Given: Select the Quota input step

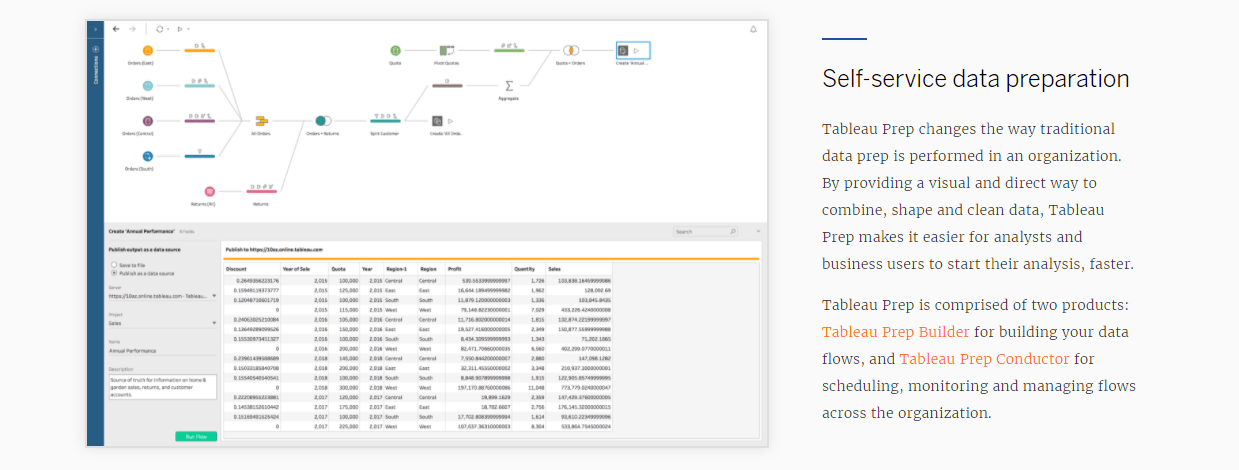Looking at the screenshot, I should click(395, 50).
